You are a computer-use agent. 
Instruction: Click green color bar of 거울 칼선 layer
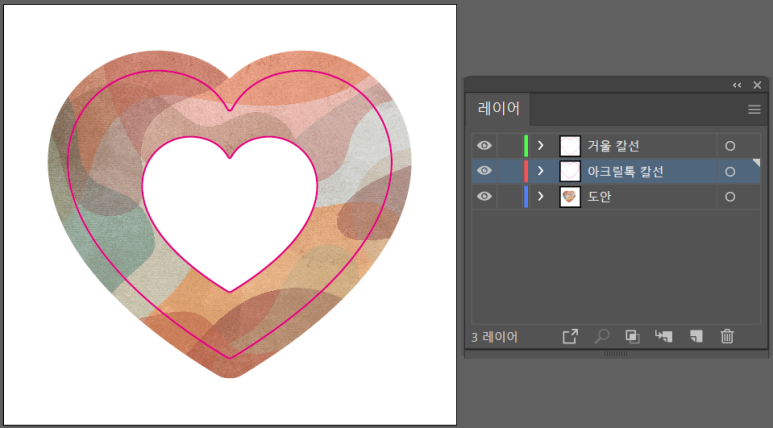pyautogui.click(x=526, y=146)
